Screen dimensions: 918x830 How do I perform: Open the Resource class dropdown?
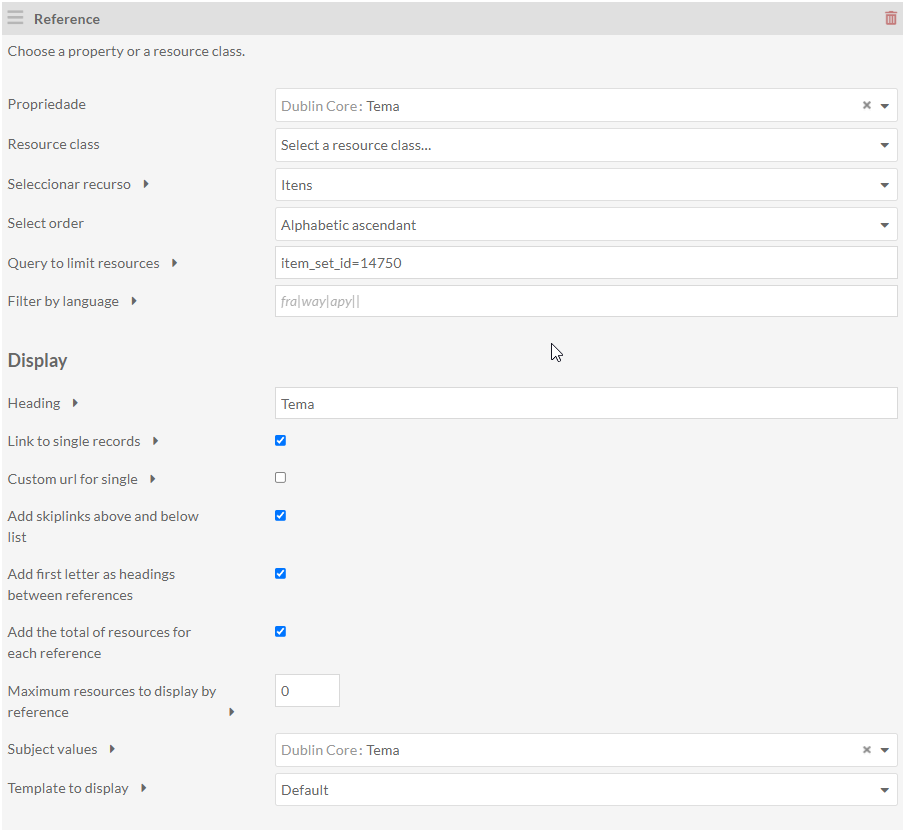point(585,145)
